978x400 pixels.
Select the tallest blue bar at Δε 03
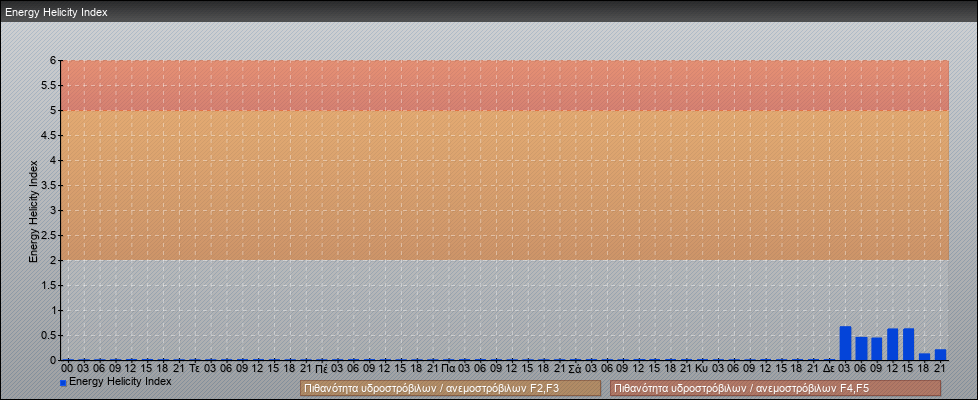coord(845,343)
